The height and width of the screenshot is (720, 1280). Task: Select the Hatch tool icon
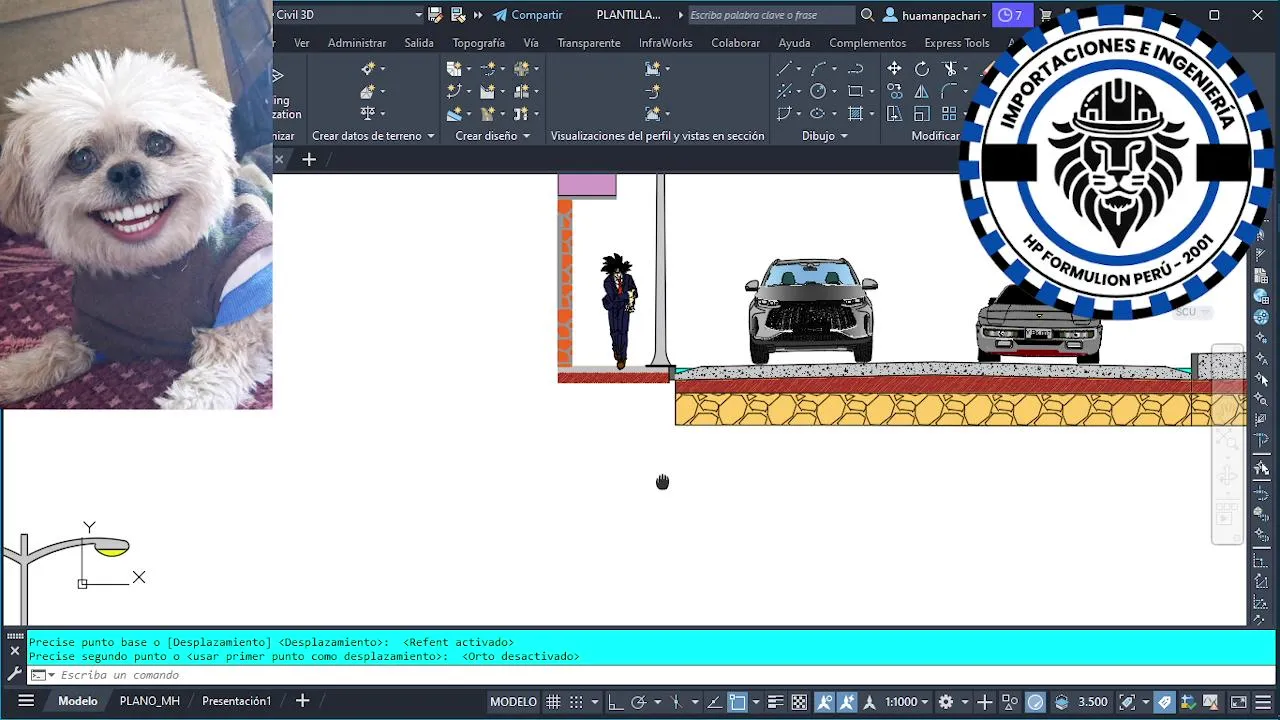[x=855, y=113]
